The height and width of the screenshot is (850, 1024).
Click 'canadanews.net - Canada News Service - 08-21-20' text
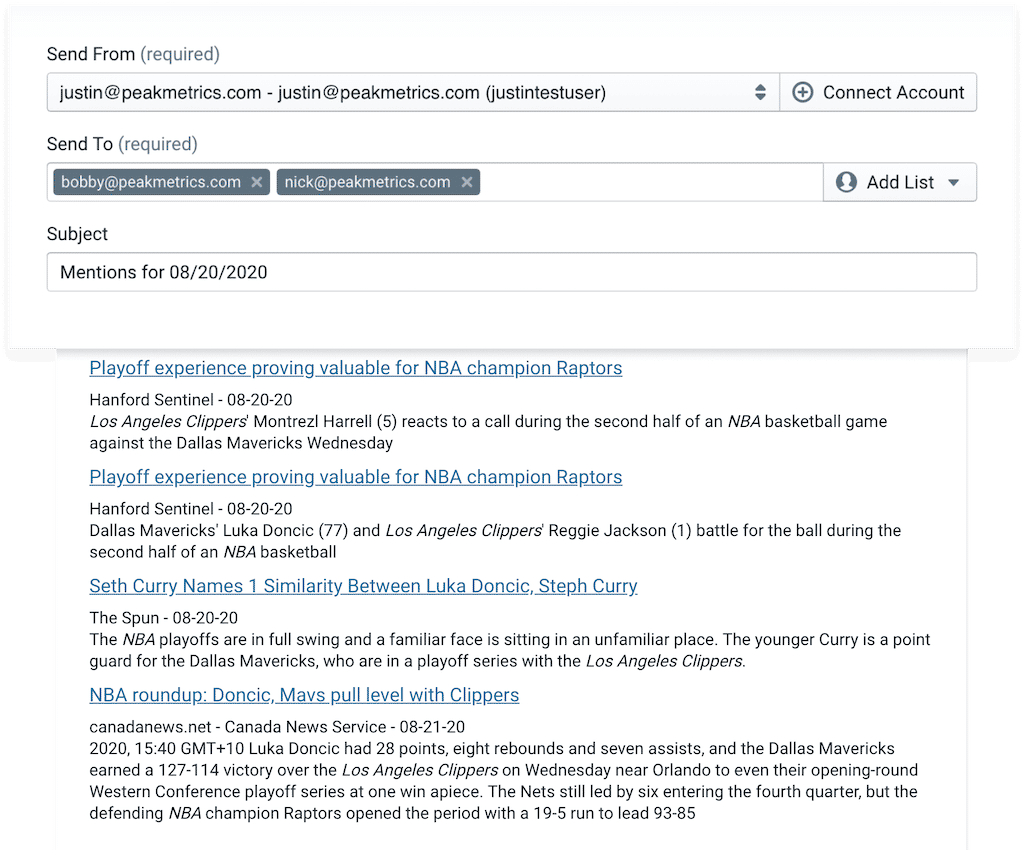277,727
